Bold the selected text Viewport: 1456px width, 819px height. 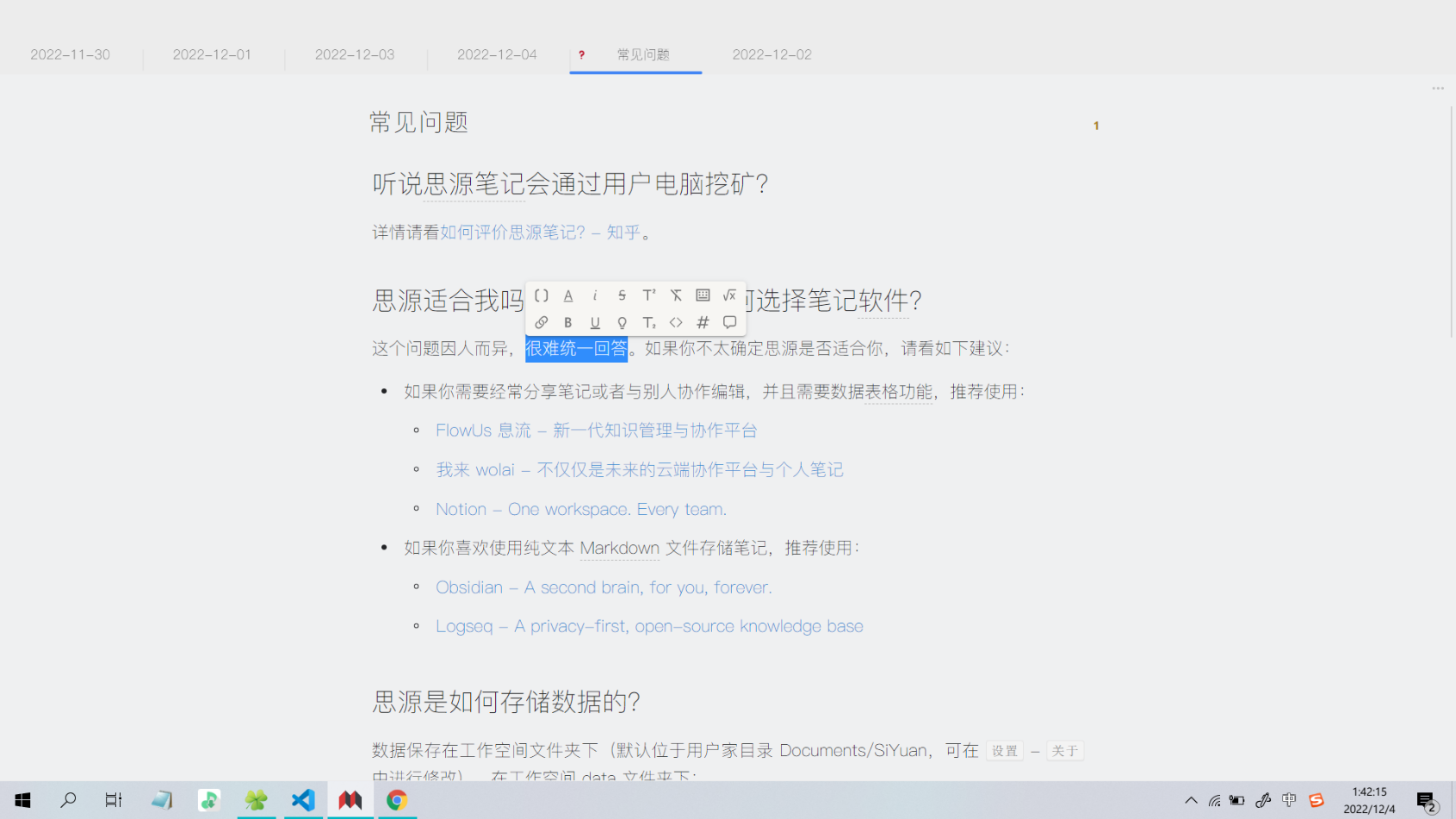pos(568,322)
